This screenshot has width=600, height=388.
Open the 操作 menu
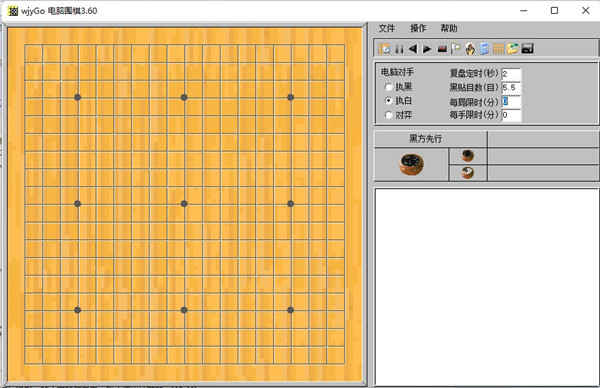(x=418, y=28)
